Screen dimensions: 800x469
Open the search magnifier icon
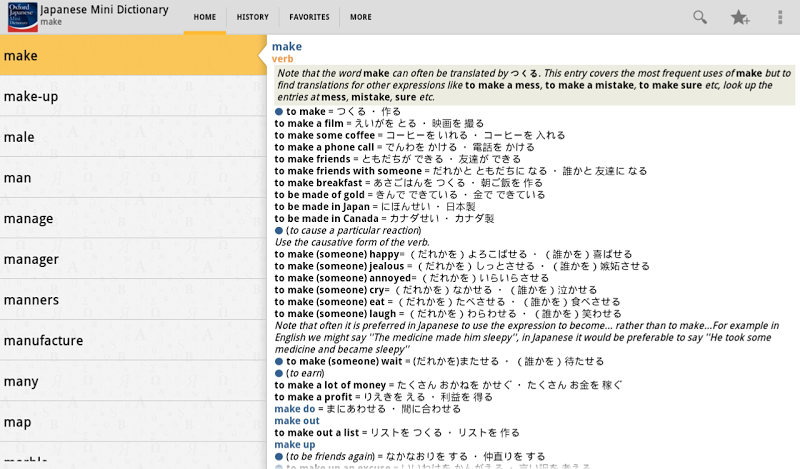[x=700, y=17]
